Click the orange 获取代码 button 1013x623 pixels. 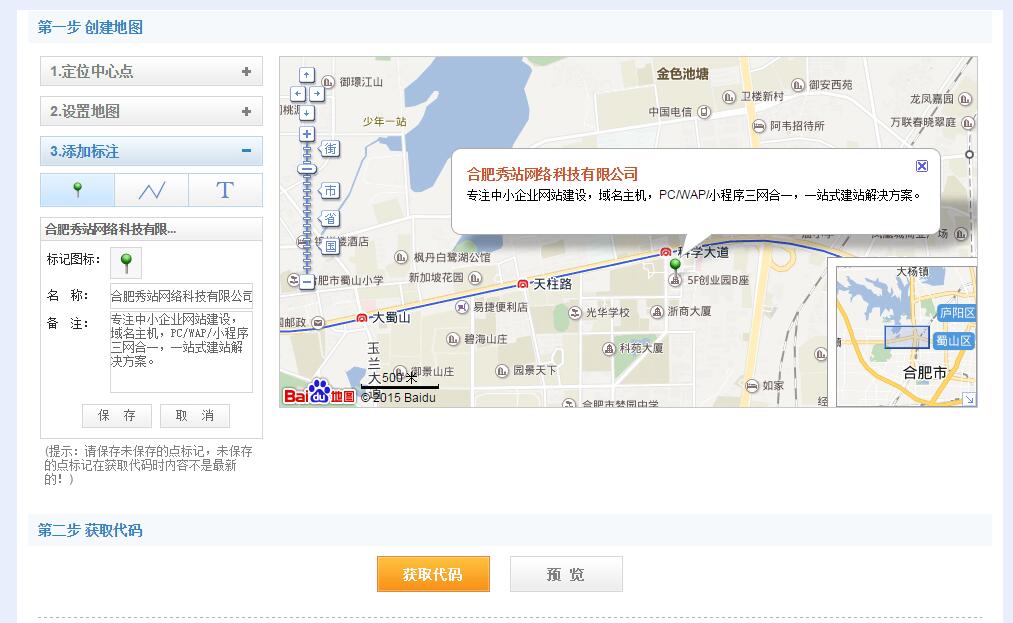tap(433, 574)
